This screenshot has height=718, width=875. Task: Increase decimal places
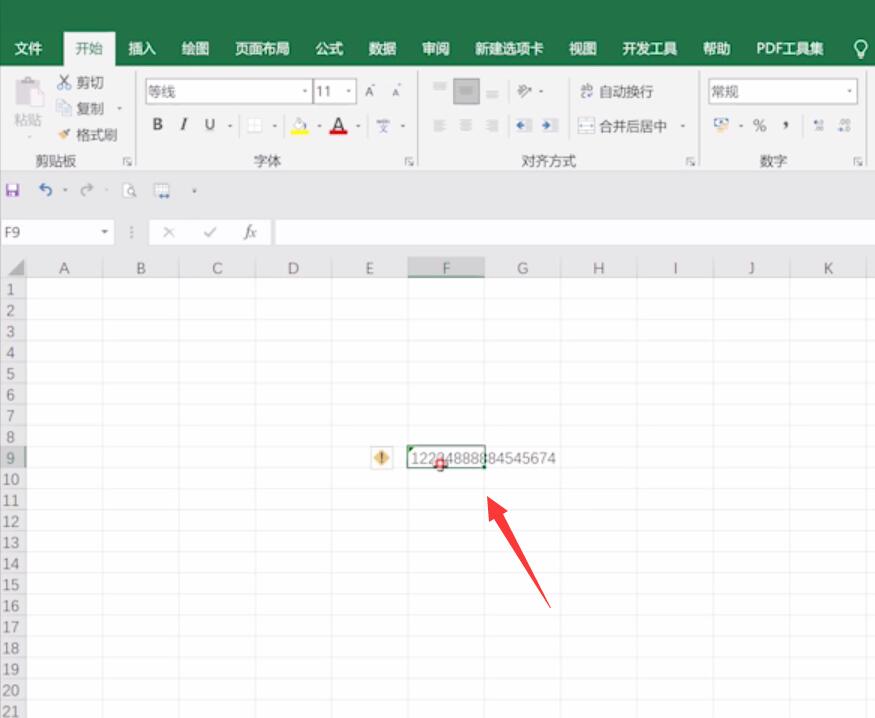819,126
